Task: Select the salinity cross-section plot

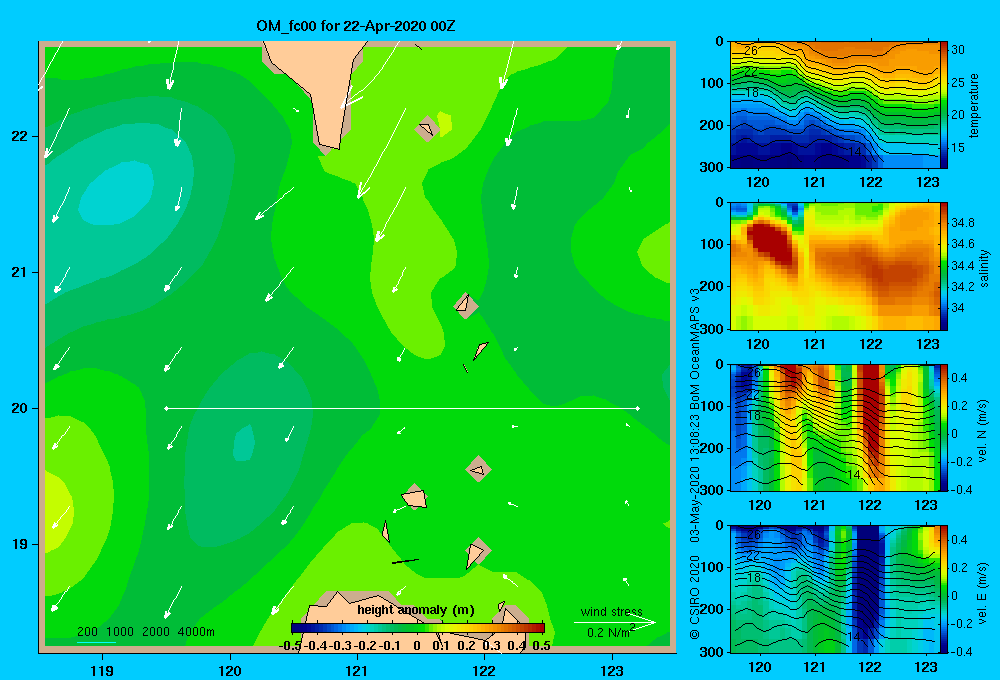Action: (x=834, y=267)
